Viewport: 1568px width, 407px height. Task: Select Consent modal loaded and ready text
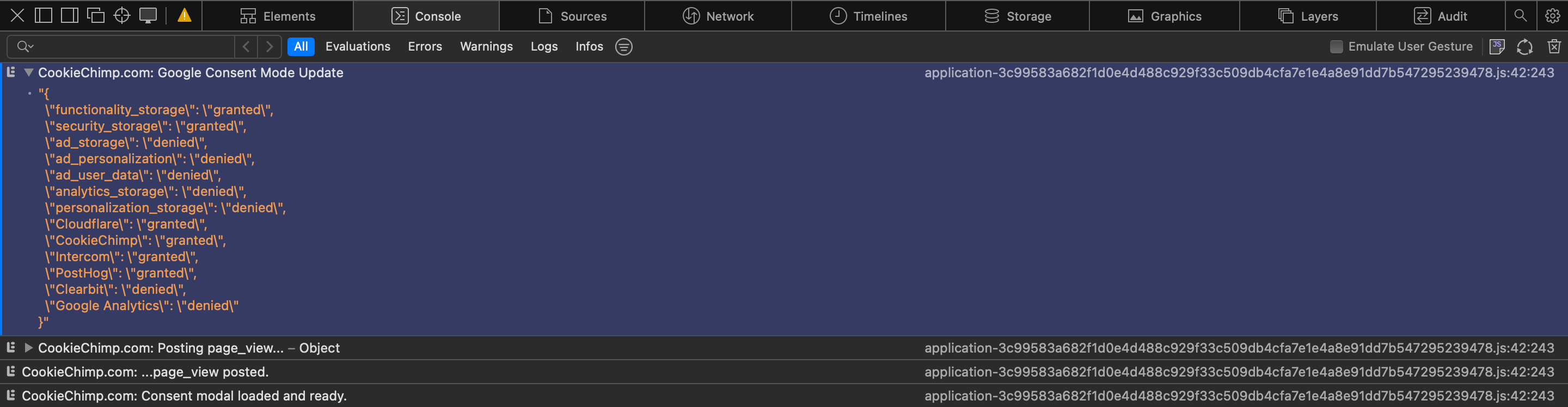coord(184,396)
